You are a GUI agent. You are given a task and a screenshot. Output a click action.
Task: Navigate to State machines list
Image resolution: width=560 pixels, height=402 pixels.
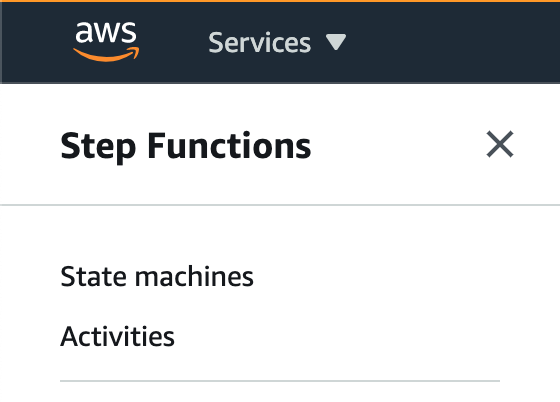[157, 276]
